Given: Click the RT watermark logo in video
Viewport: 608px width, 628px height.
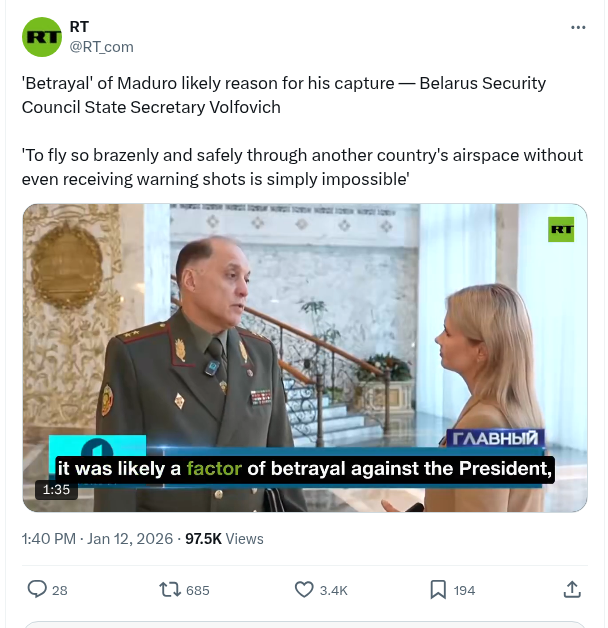Looking at the screenshot, I should click(x=561, y=229).
